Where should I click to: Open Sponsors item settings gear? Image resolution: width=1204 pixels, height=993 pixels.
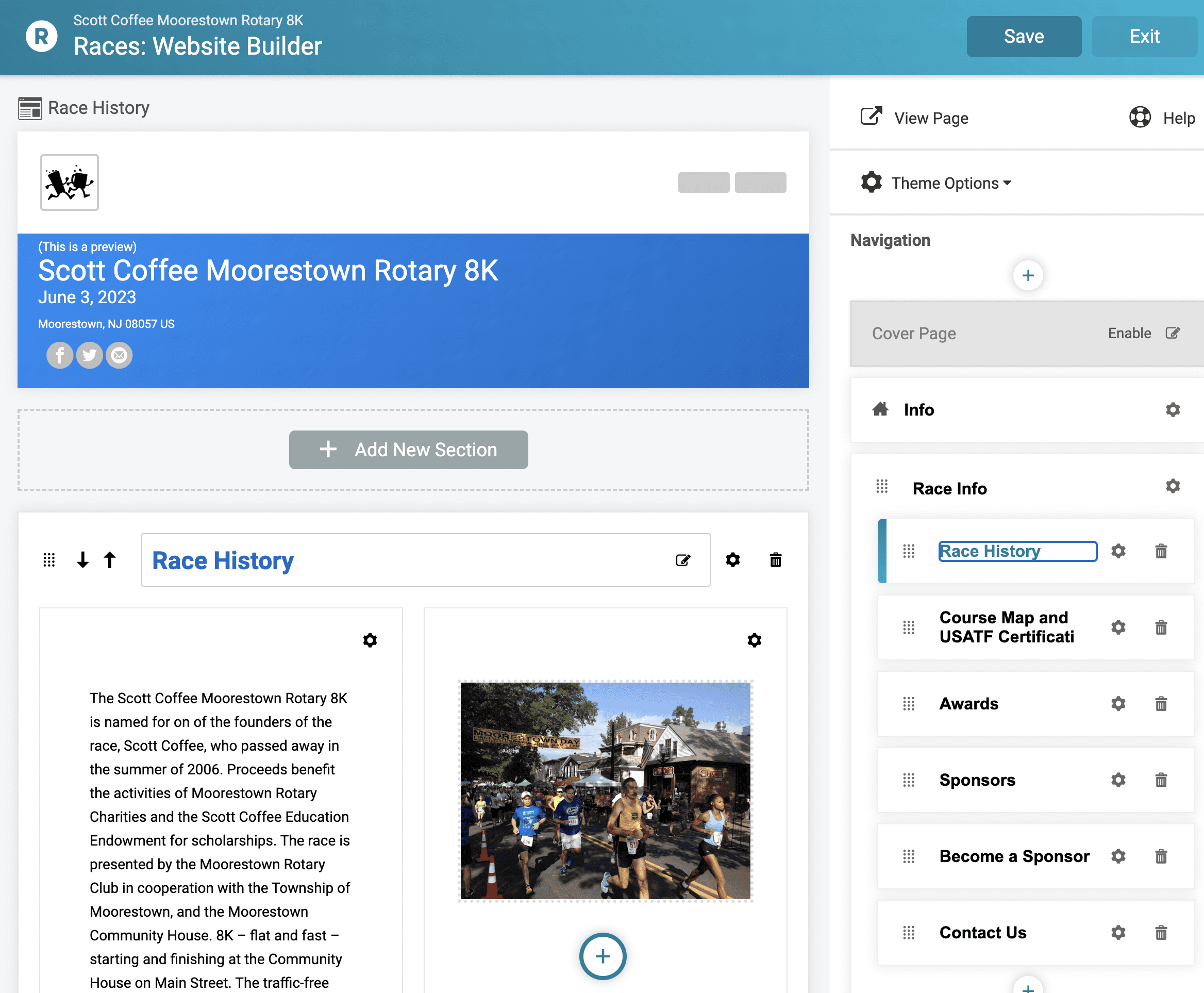pyautogui.click(x=1118, y=780)
